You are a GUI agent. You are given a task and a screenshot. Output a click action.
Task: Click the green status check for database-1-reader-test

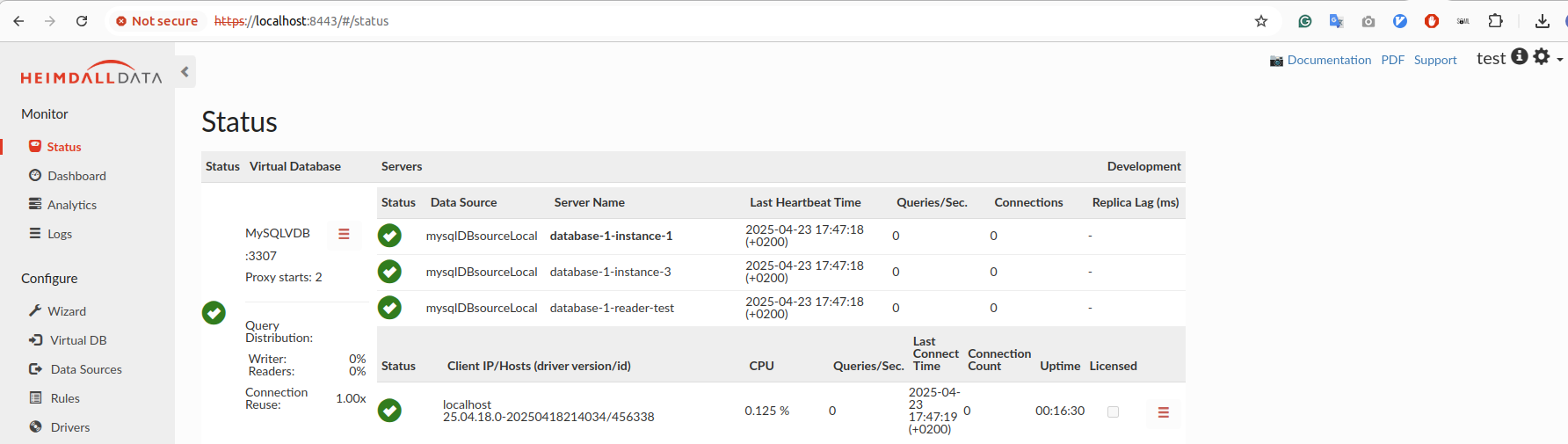[x=389, y=308]
